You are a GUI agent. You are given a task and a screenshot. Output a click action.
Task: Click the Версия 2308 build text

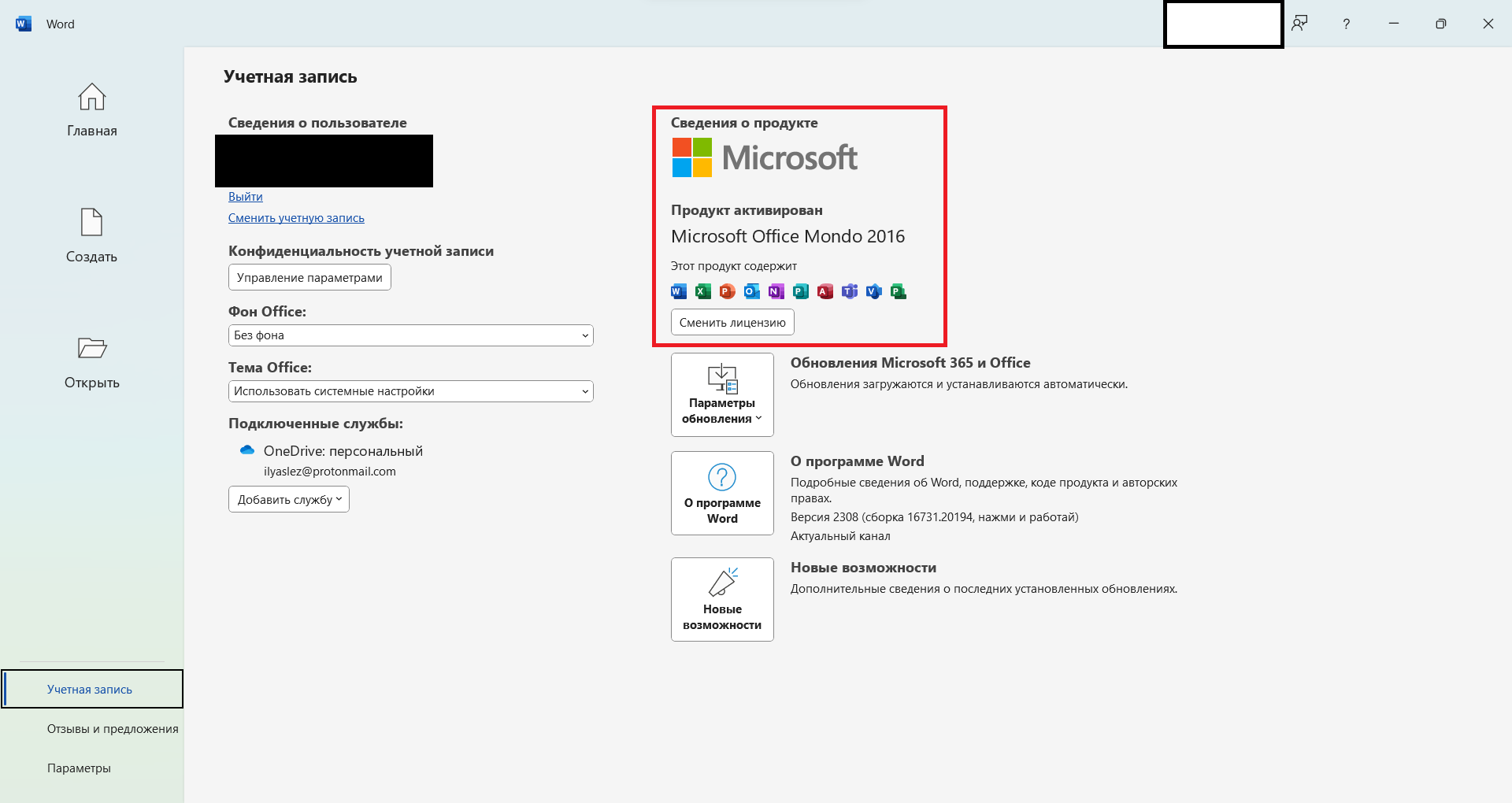pos(935,517)
